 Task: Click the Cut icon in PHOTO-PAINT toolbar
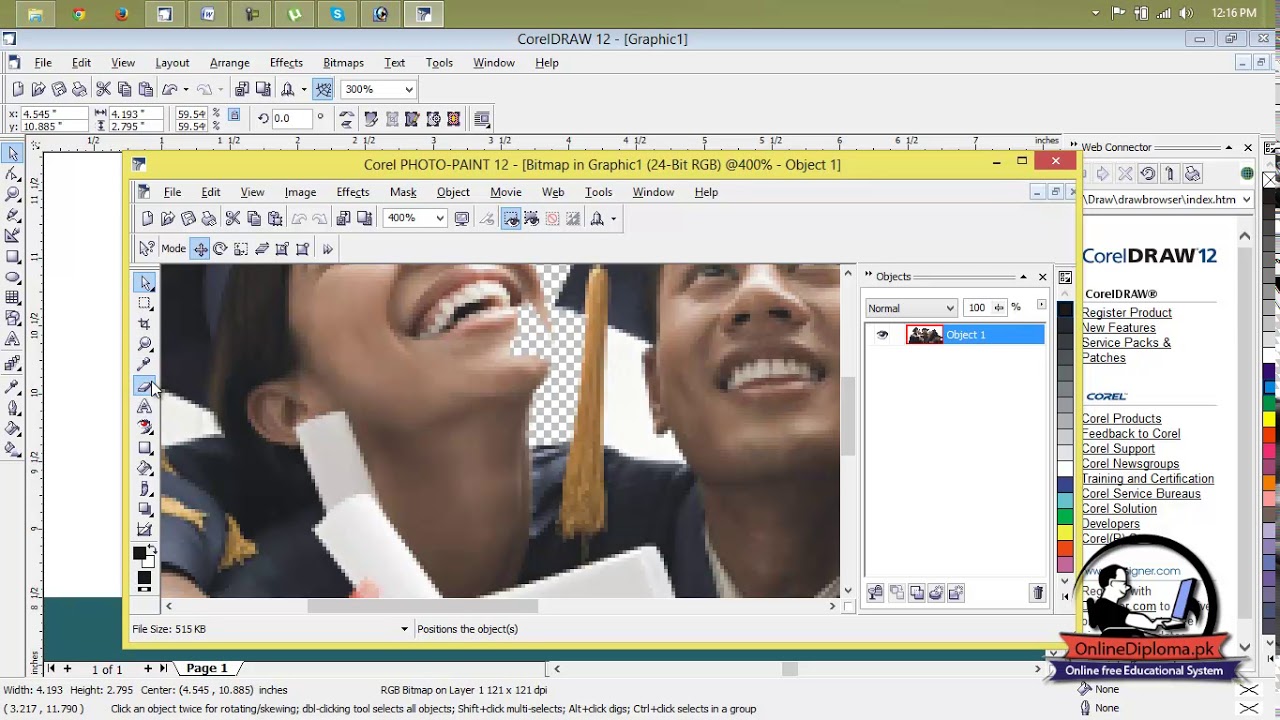pyautogui.click(x=233, y=218)
